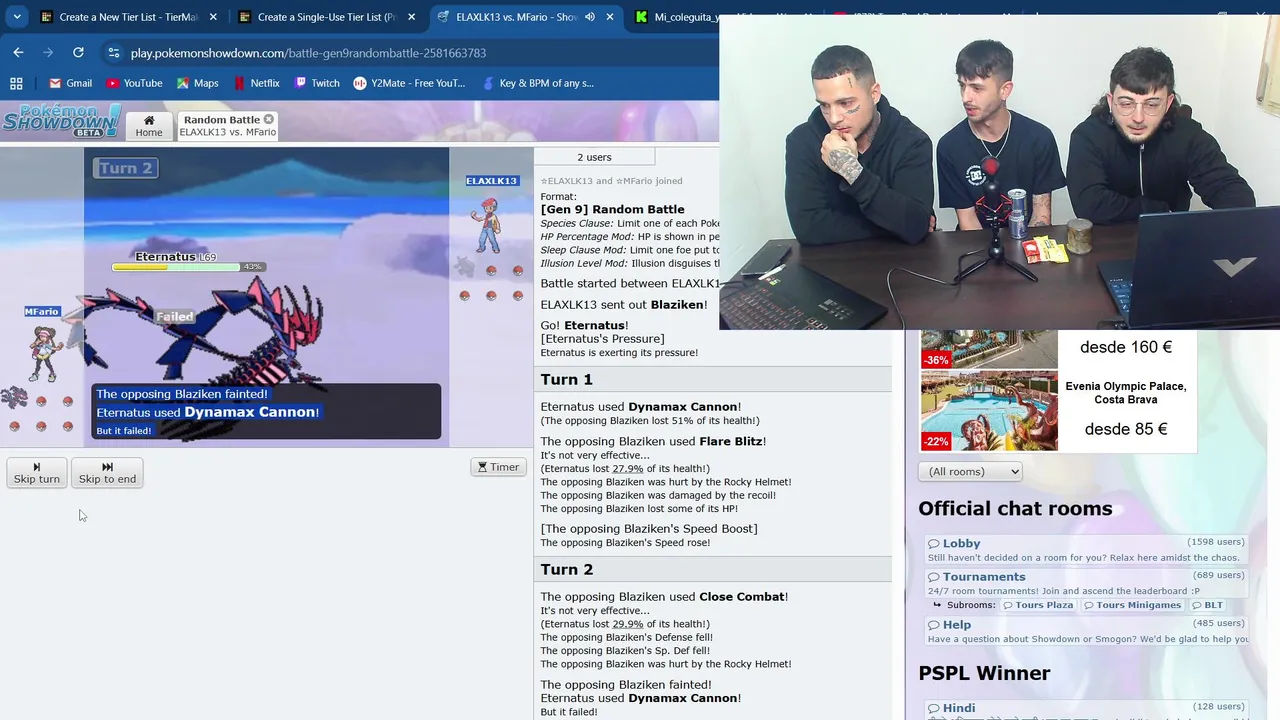The image size is (1280, 720).
Task: Skip to the end of the battle
Action: pos(107,473)
